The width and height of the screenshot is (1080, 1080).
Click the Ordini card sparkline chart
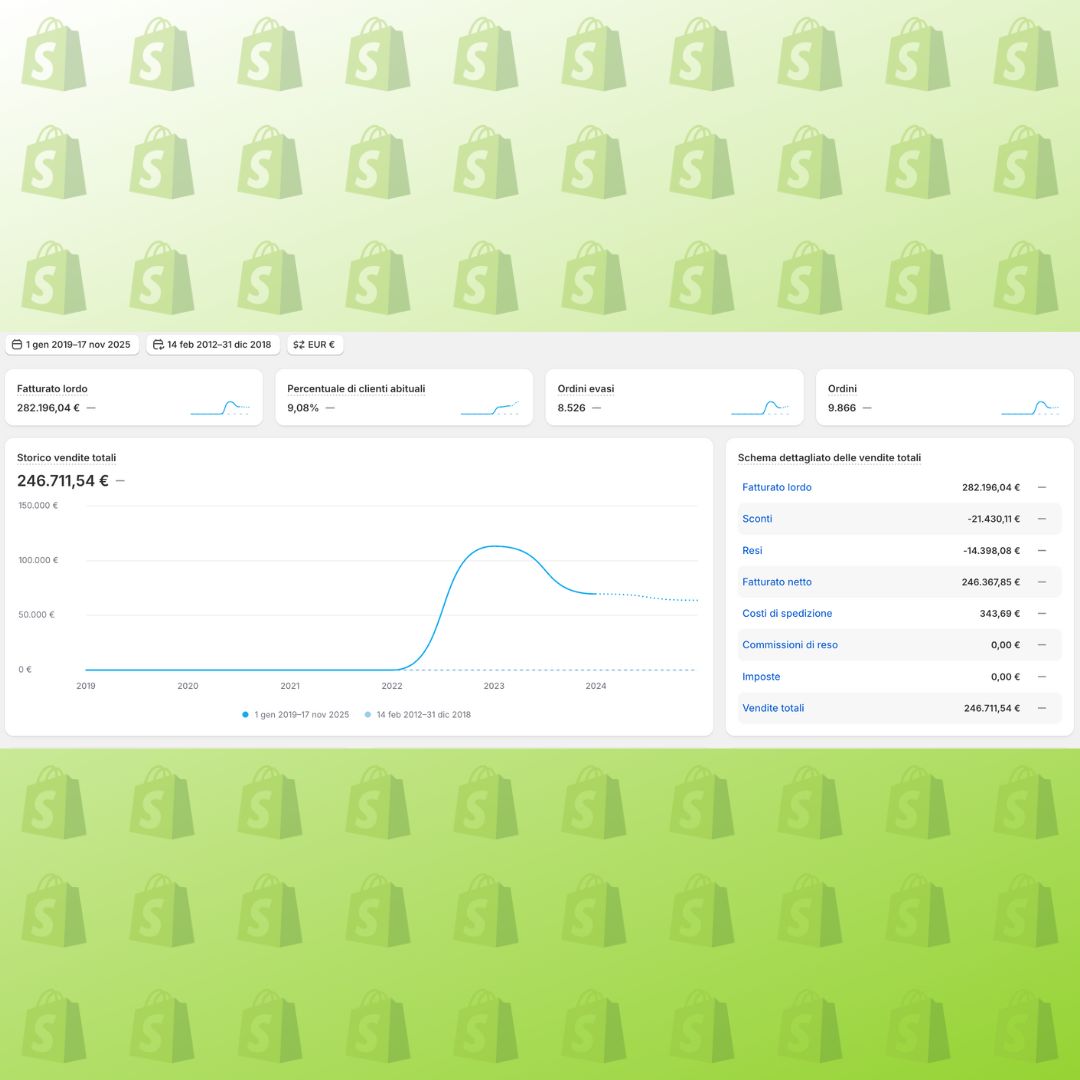pyautogui.click(x=1030, y=407)
